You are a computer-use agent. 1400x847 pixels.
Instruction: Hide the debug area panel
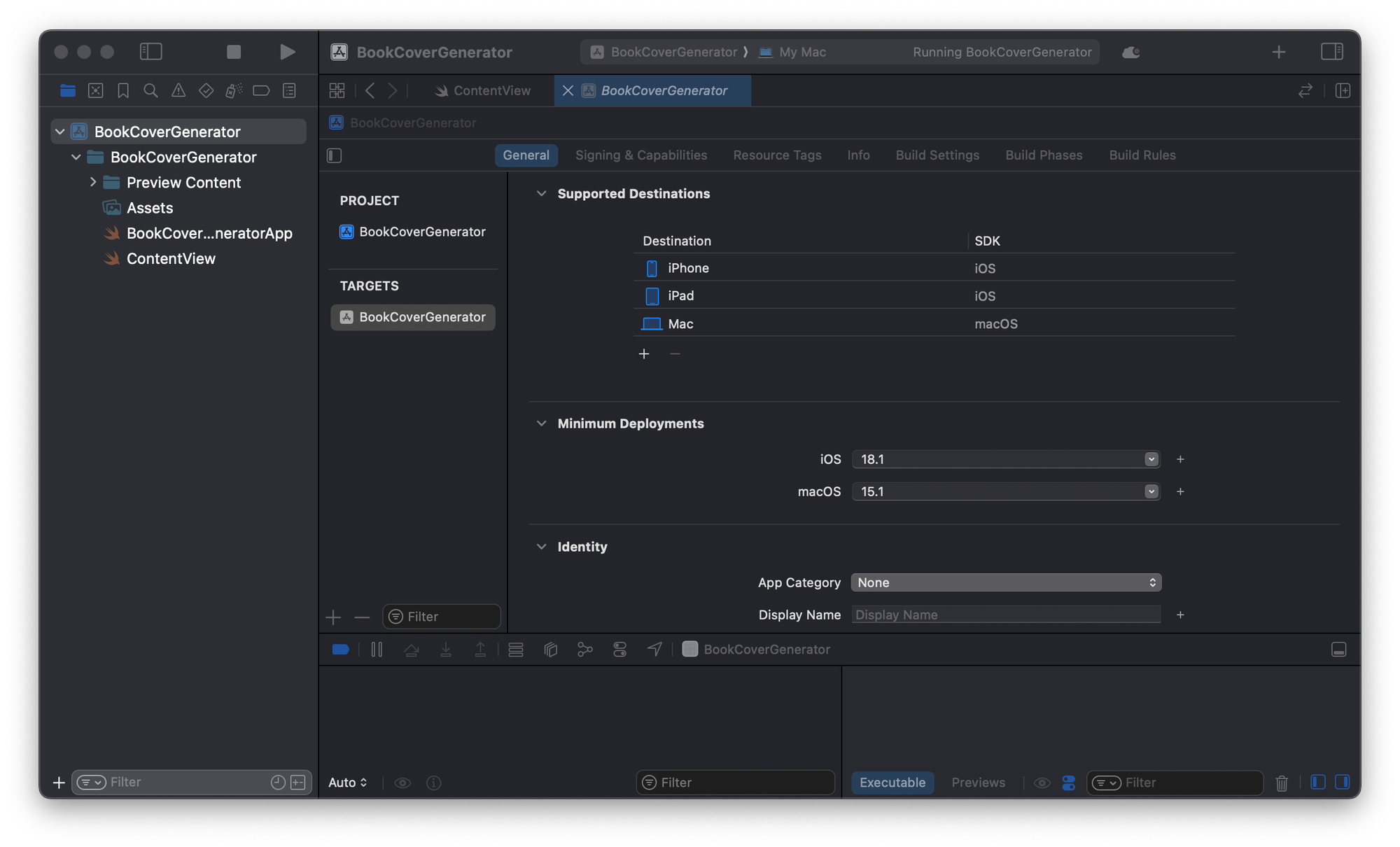pos(1338,650)
